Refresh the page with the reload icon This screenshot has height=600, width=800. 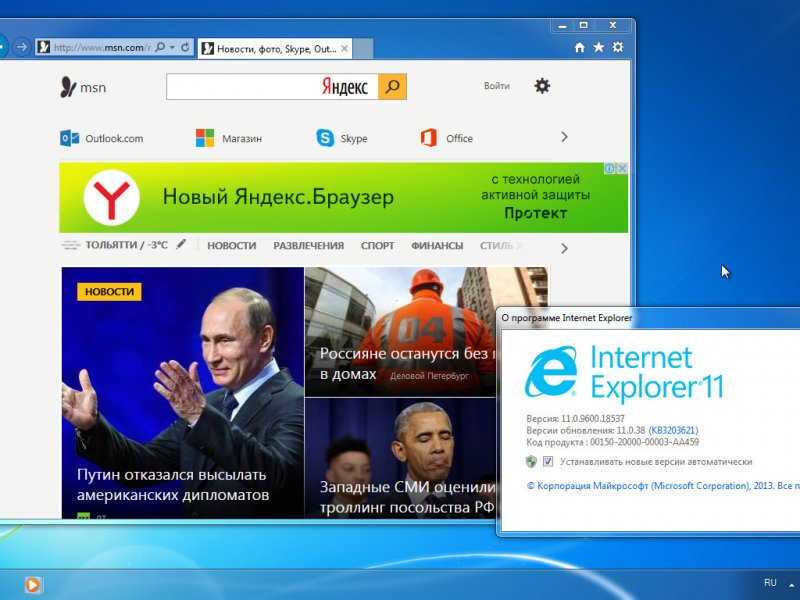[x=185, y=47]
